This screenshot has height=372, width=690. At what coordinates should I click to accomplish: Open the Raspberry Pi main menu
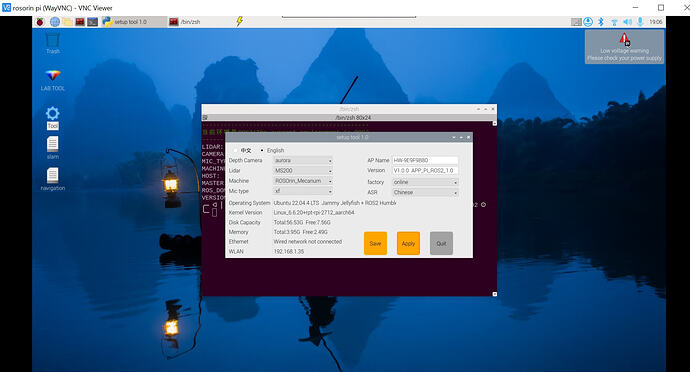point(40,22)
